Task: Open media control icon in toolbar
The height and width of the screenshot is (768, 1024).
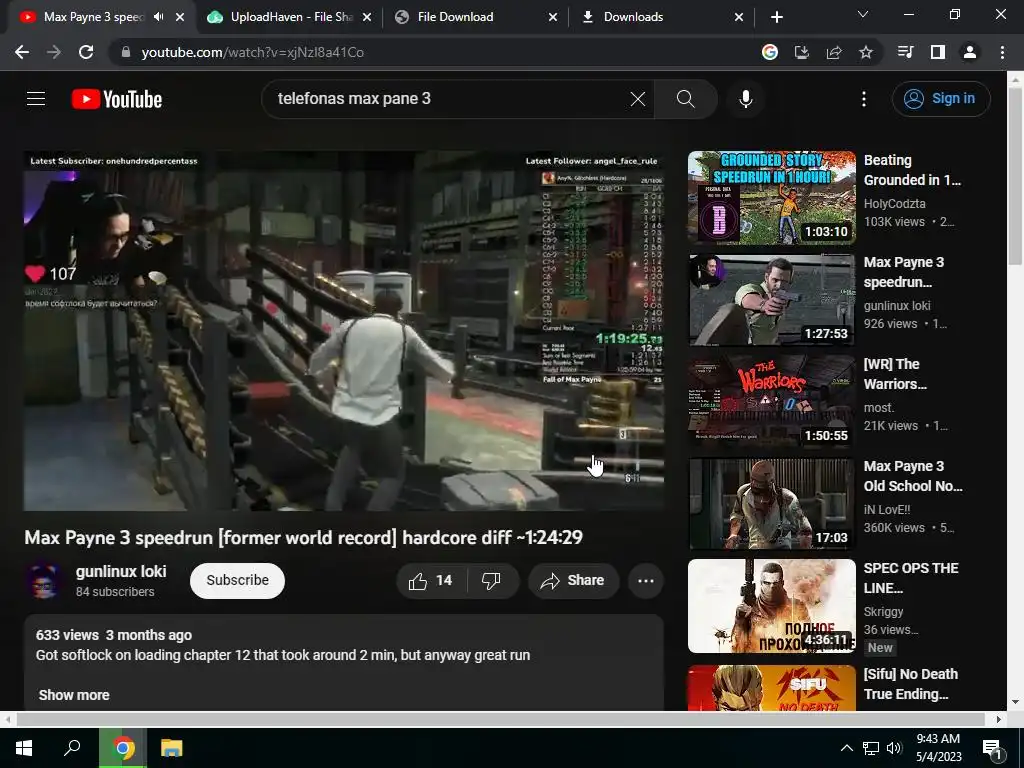Action: (x=905, y=52)
